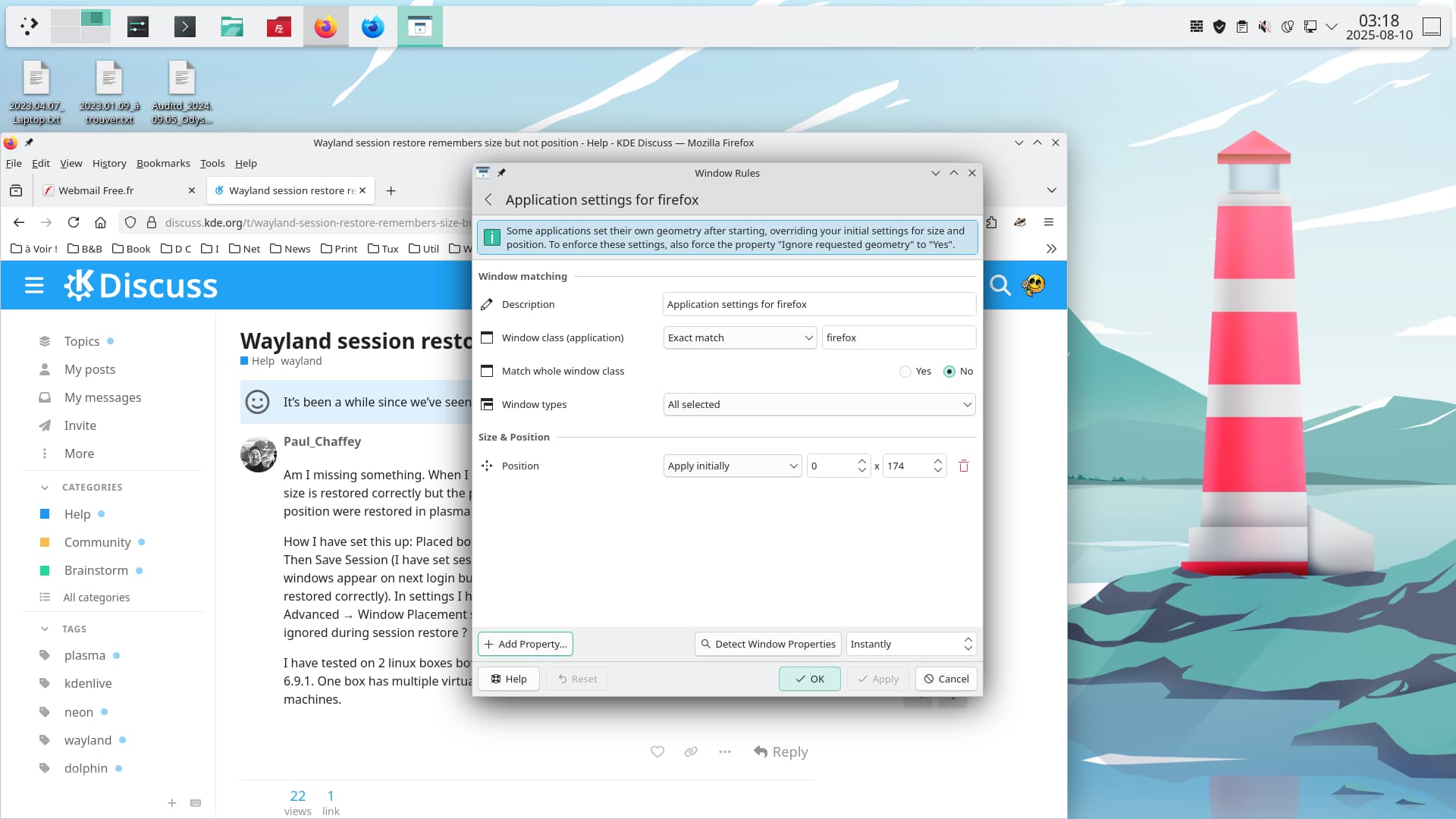Collapse the CATEGORIES sidebar section
The height and width of the screenshot is (819, 1456).
coord(45,488)
